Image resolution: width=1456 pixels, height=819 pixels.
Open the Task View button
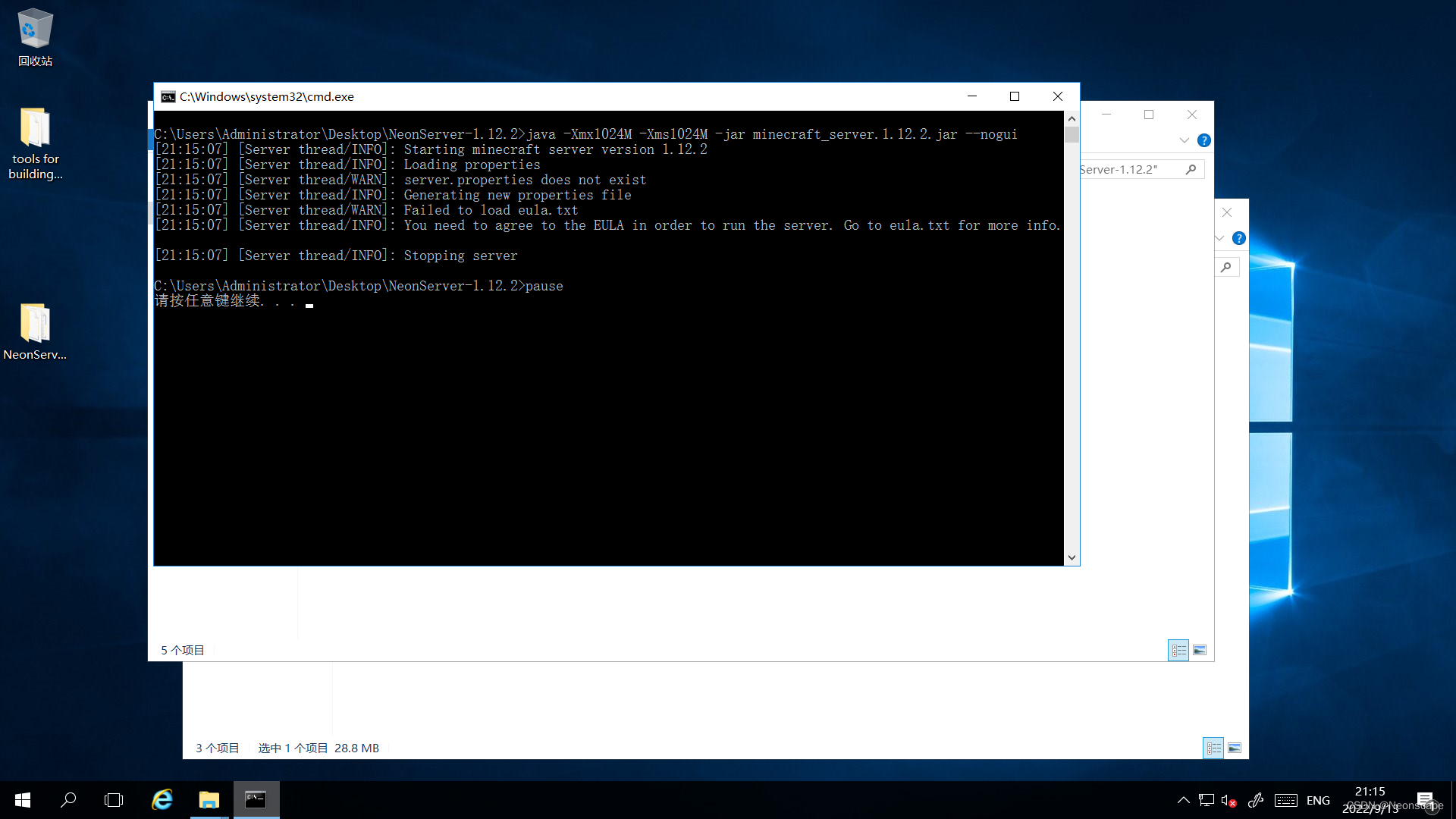point(114,800)
